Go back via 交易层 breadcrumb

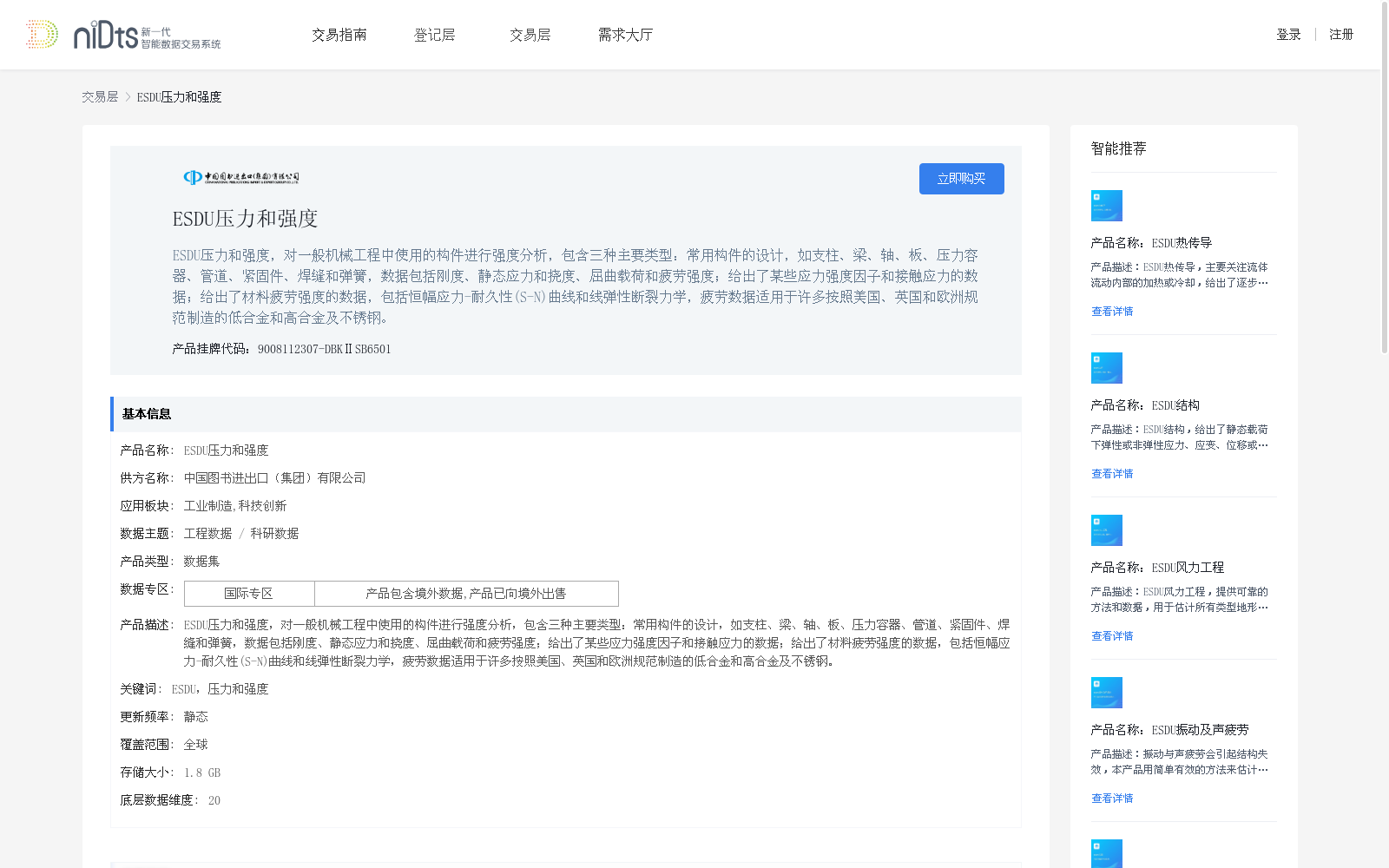pos(100,97)
